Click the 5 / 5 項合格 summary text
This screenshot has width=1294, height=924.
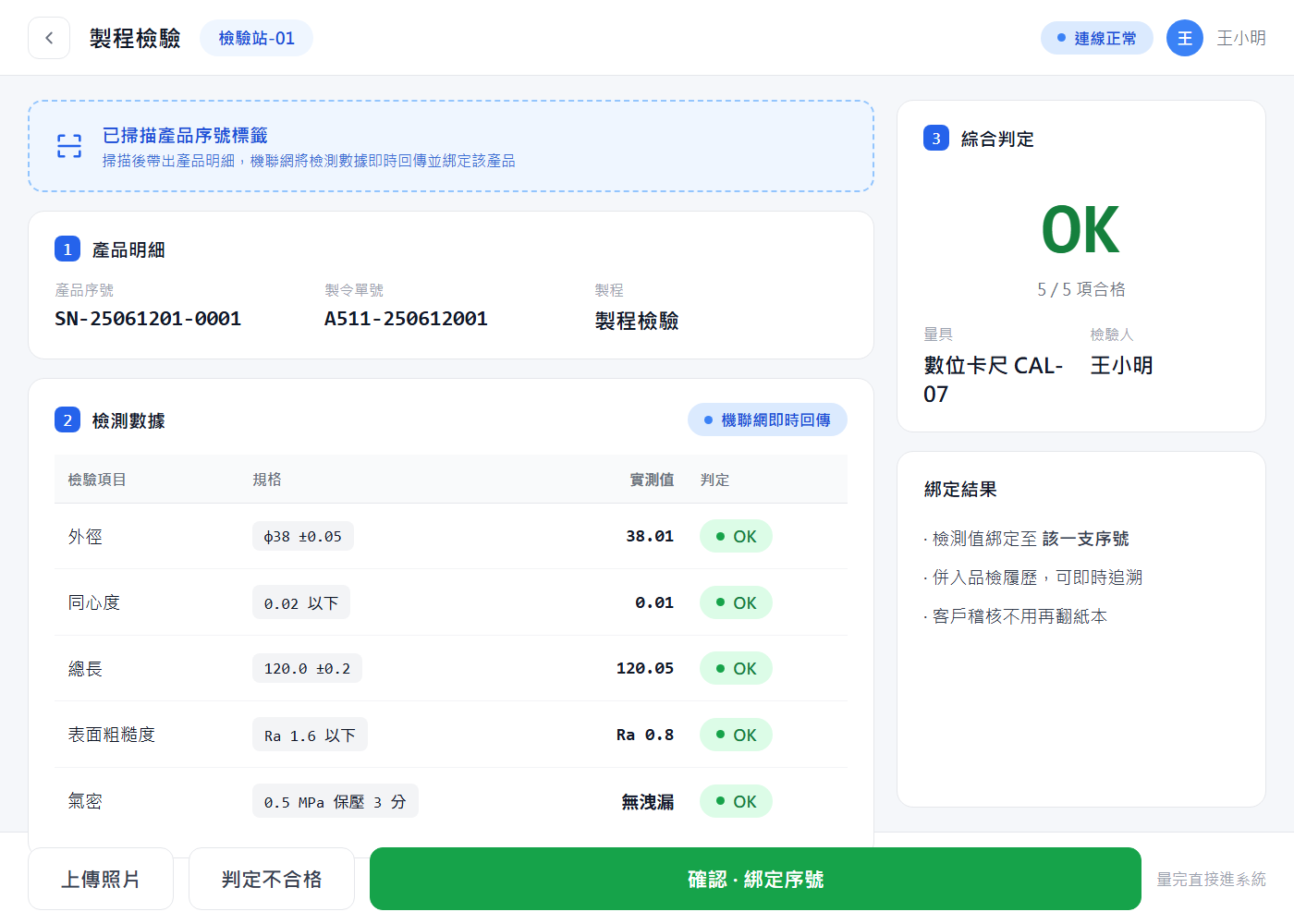click(1081, 289)
